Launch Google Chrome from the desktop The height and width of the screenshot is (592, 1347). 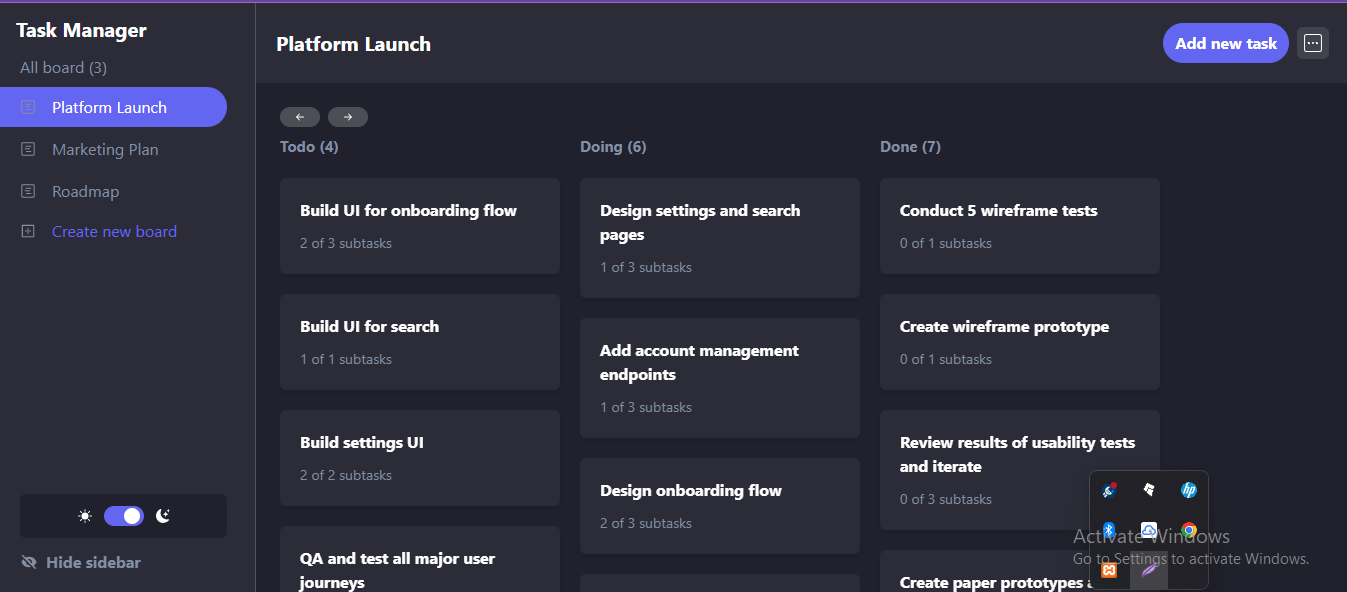pos(1188,530)
